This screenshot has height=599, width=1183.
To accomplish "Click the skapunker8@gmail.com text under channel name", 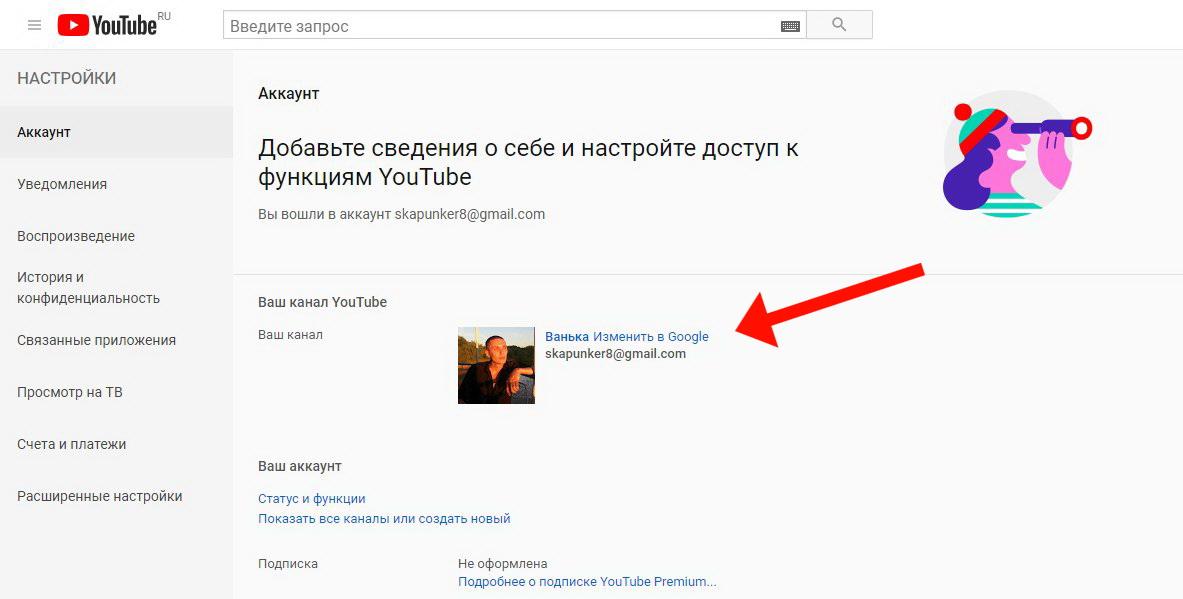I will [615, 353].
